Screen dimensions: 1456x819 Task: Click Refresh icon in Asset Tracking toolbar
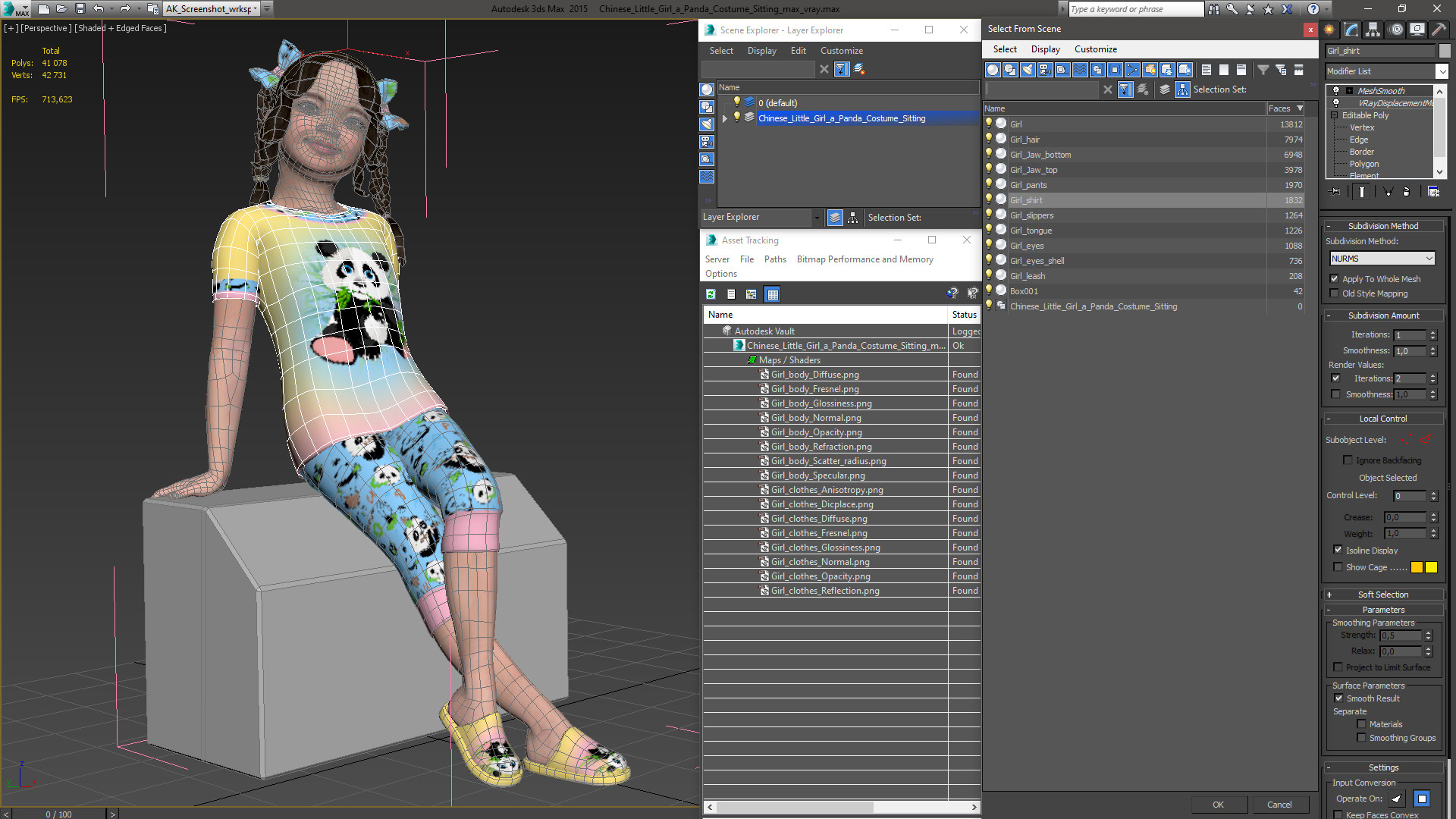coord(711,294)
